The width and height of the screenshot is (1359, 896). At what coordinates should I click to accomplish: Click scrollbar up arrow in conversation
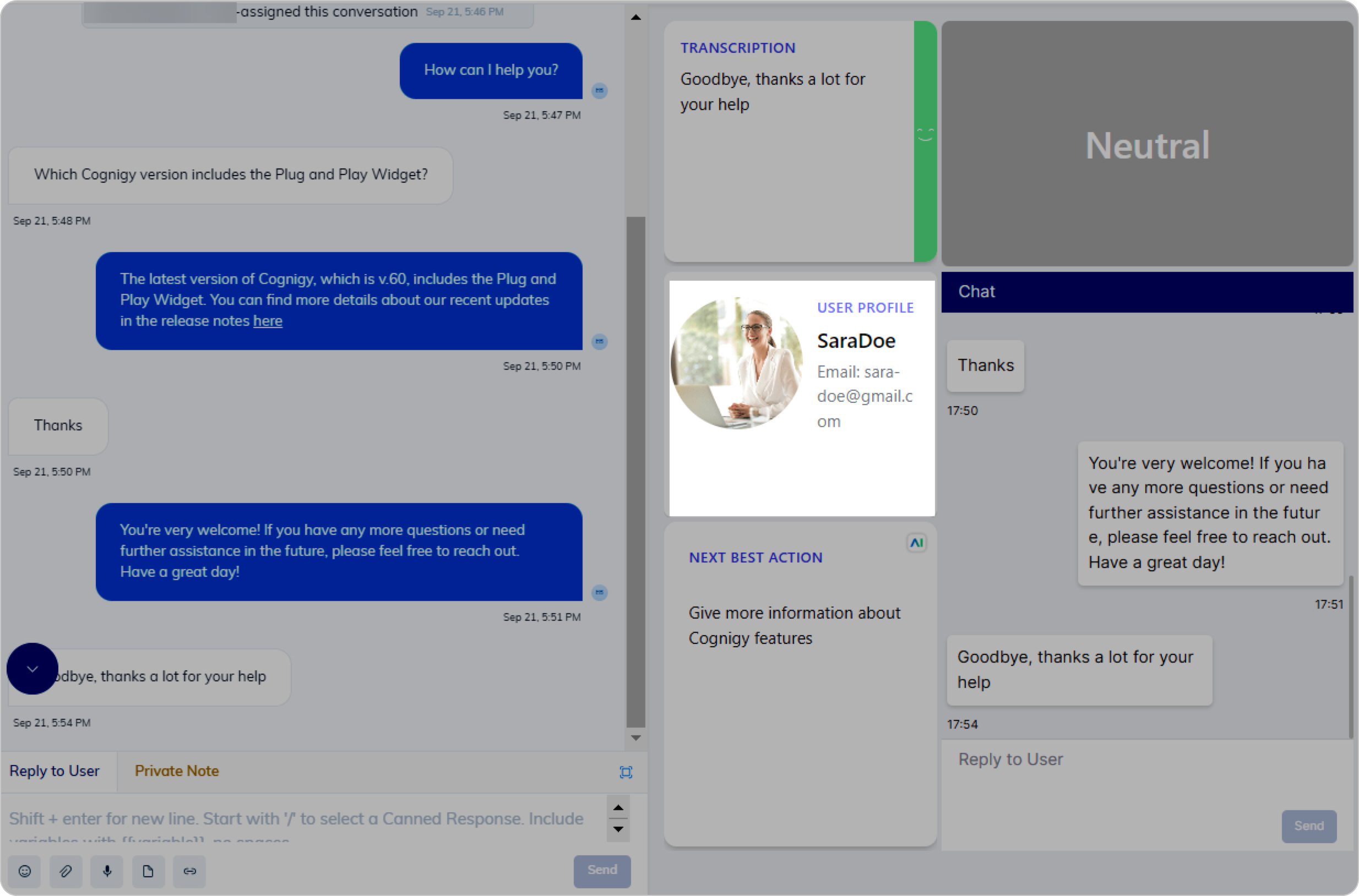635,17
